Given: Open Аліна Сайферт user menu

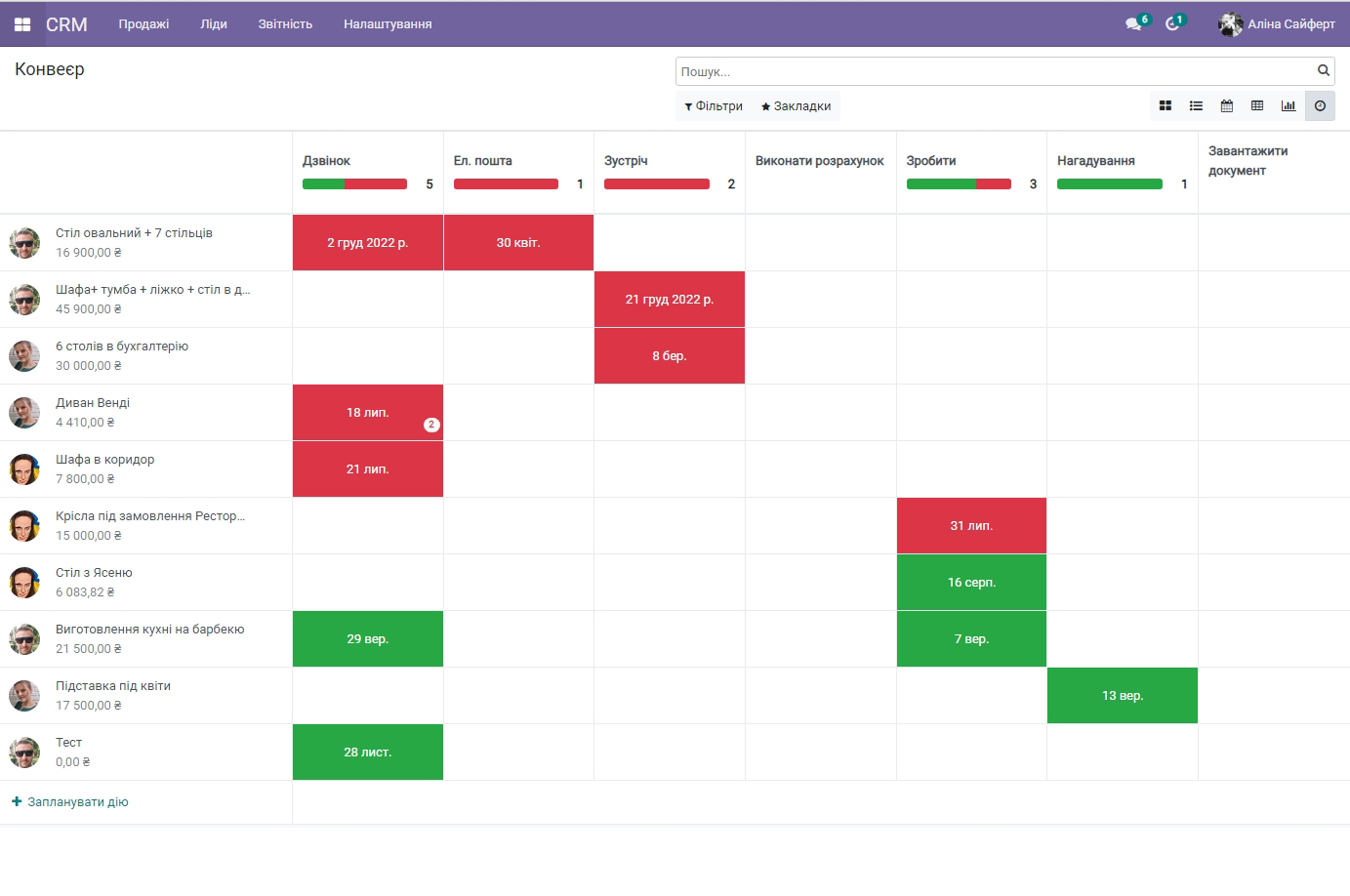Looking at the screenshot, I should [x=1277, y=23].
